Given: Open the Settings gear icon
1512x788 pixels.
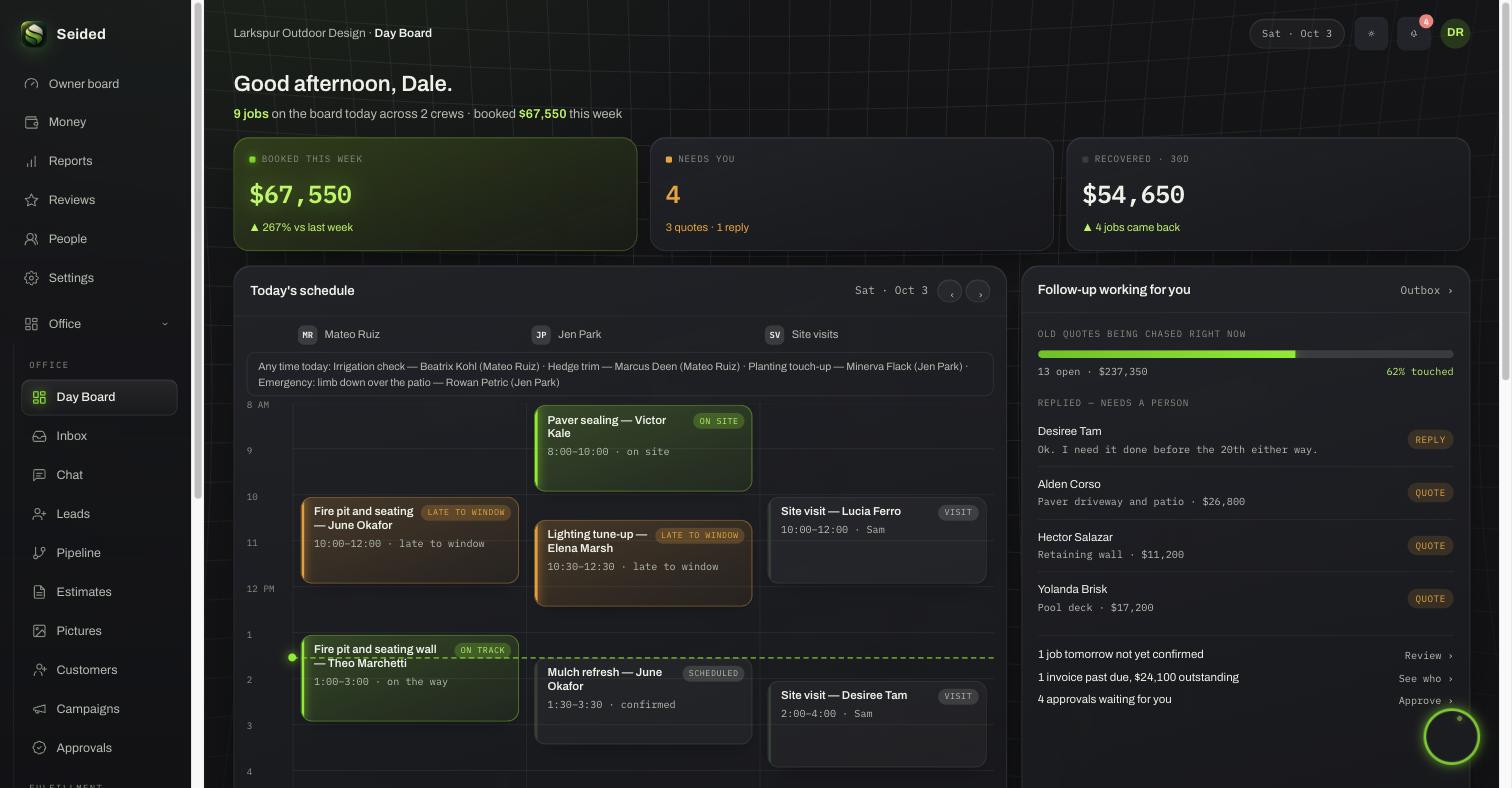Looking at the screenshot, I should tap(31, 278).
